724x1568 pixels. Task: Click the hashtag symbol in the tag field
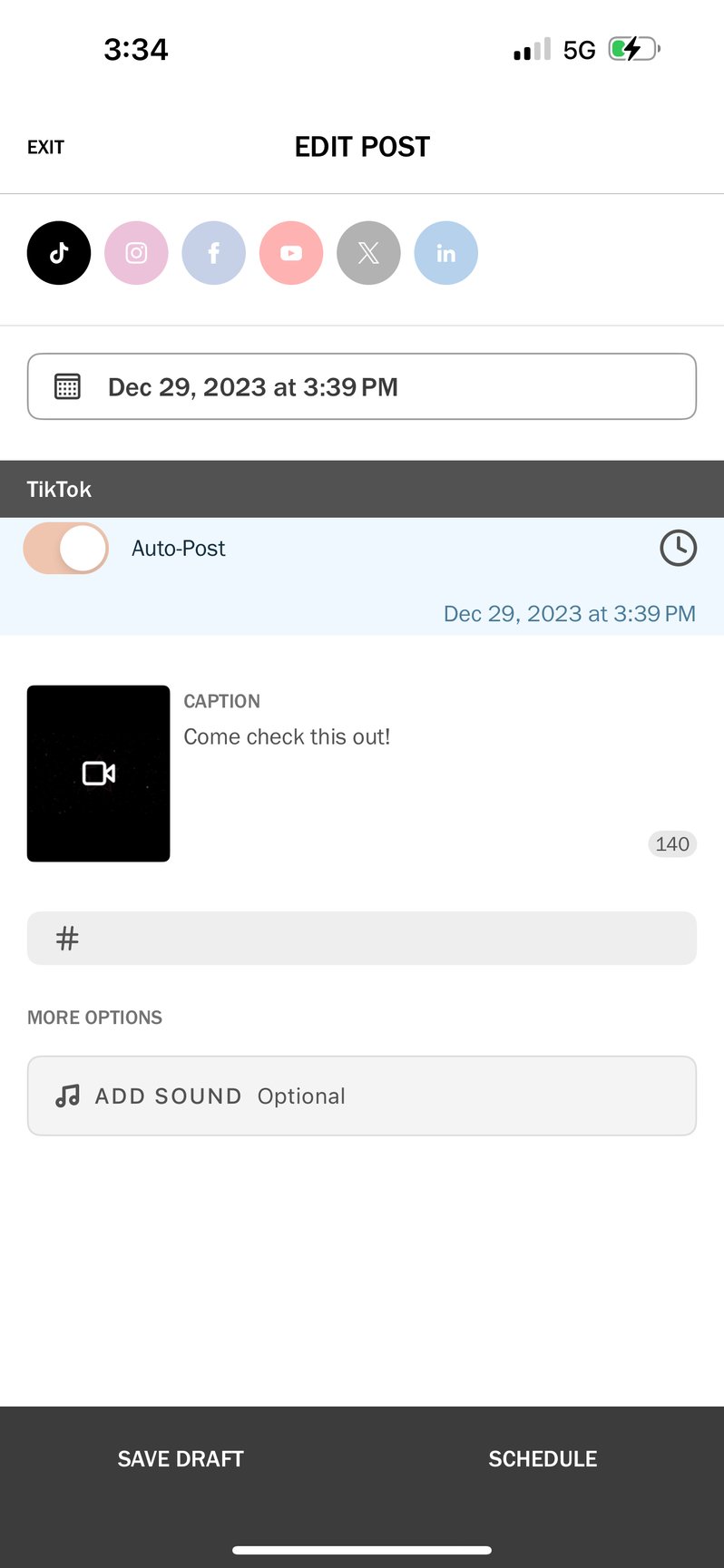click(66, 938)
